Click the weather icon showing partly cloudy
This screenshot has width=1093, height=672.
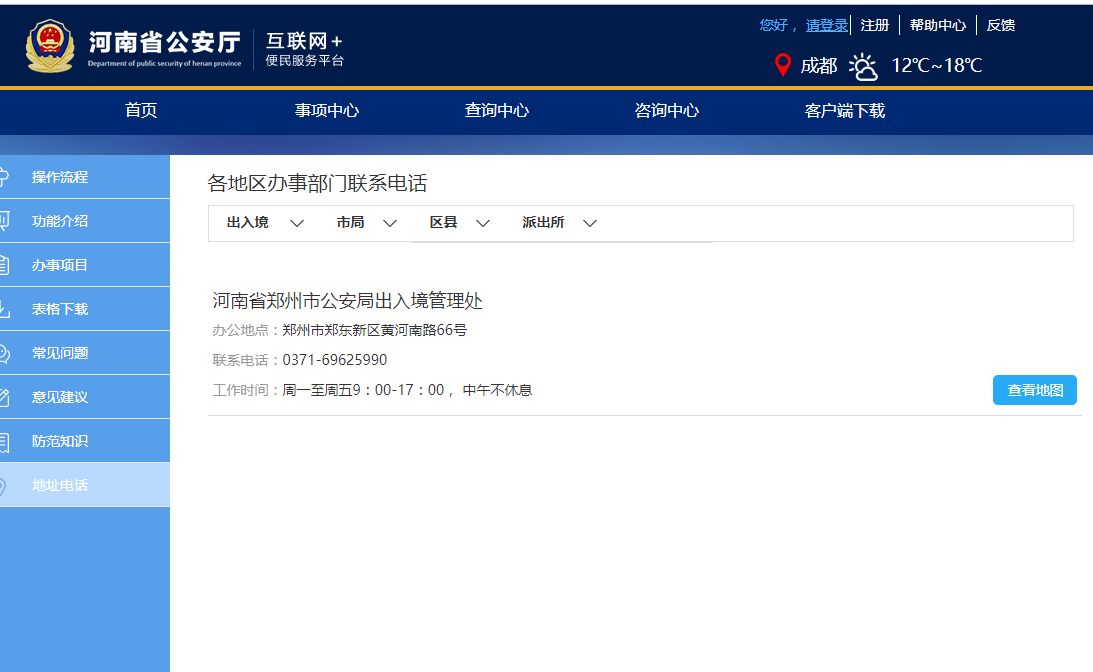coord(862,65)
